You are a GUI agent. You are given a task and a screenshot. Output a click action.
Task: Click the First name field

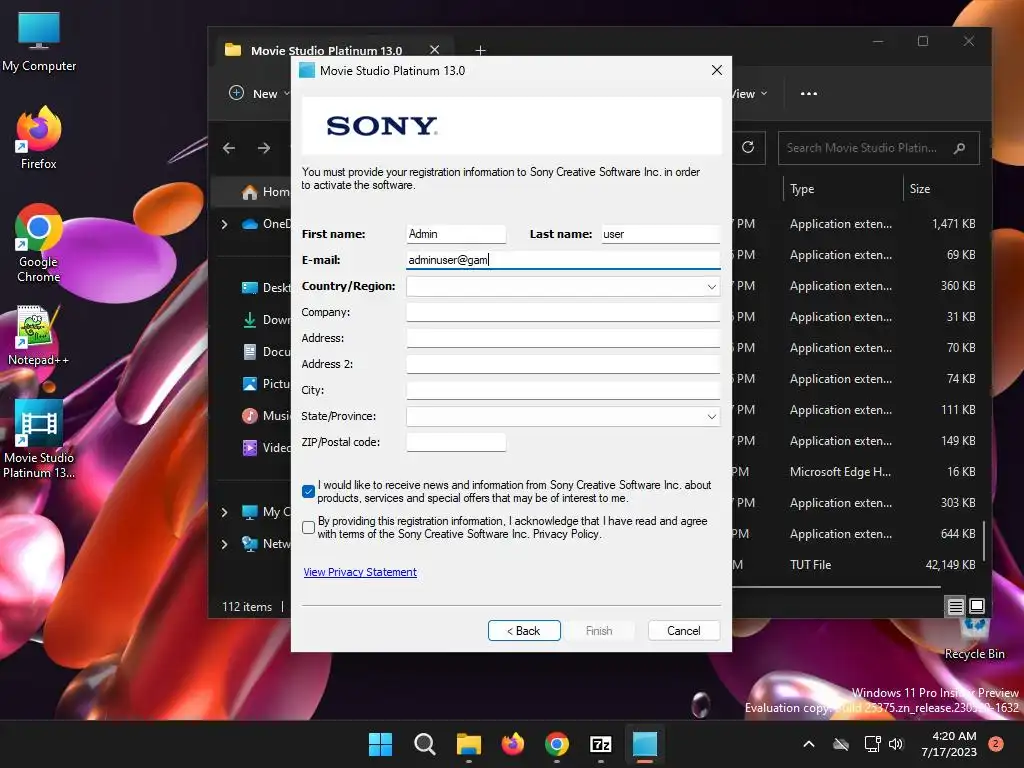[x=456, y=234]
